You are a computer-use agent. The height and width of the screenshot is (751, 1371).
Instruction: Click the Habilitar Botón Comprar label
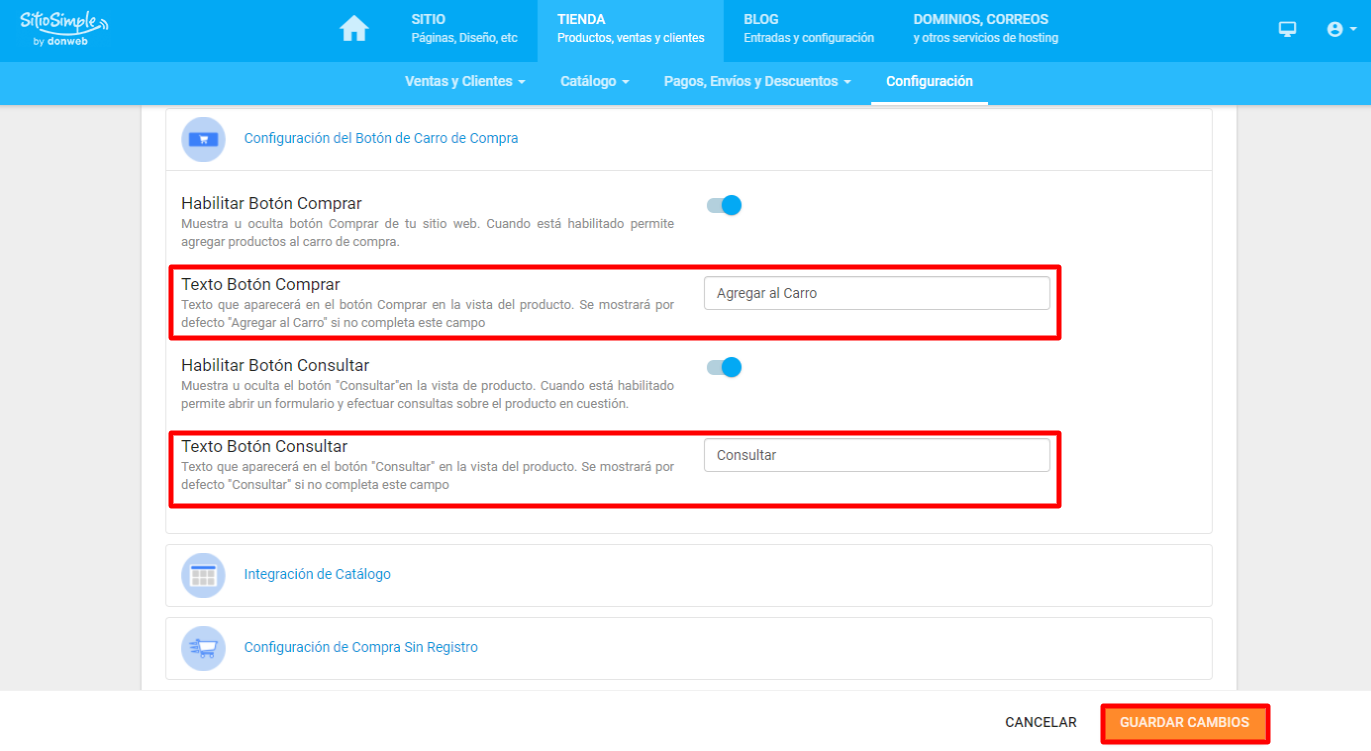click(x=272, y=203)
